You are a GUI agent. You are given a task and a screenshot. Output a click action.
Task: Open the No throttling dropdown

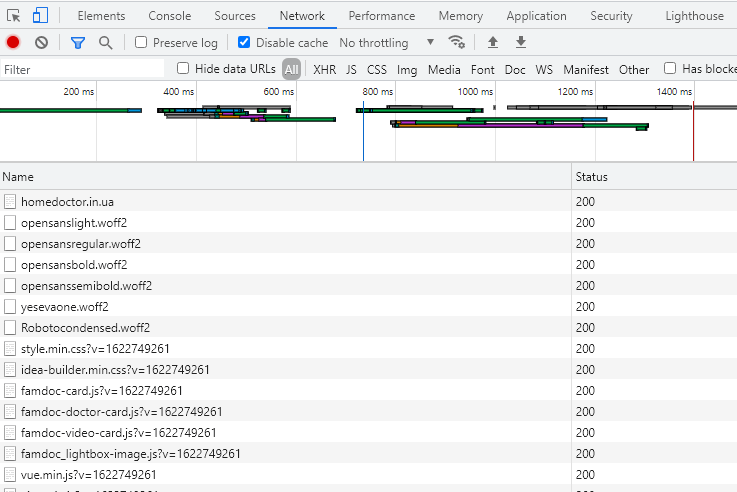pos(387,43)
